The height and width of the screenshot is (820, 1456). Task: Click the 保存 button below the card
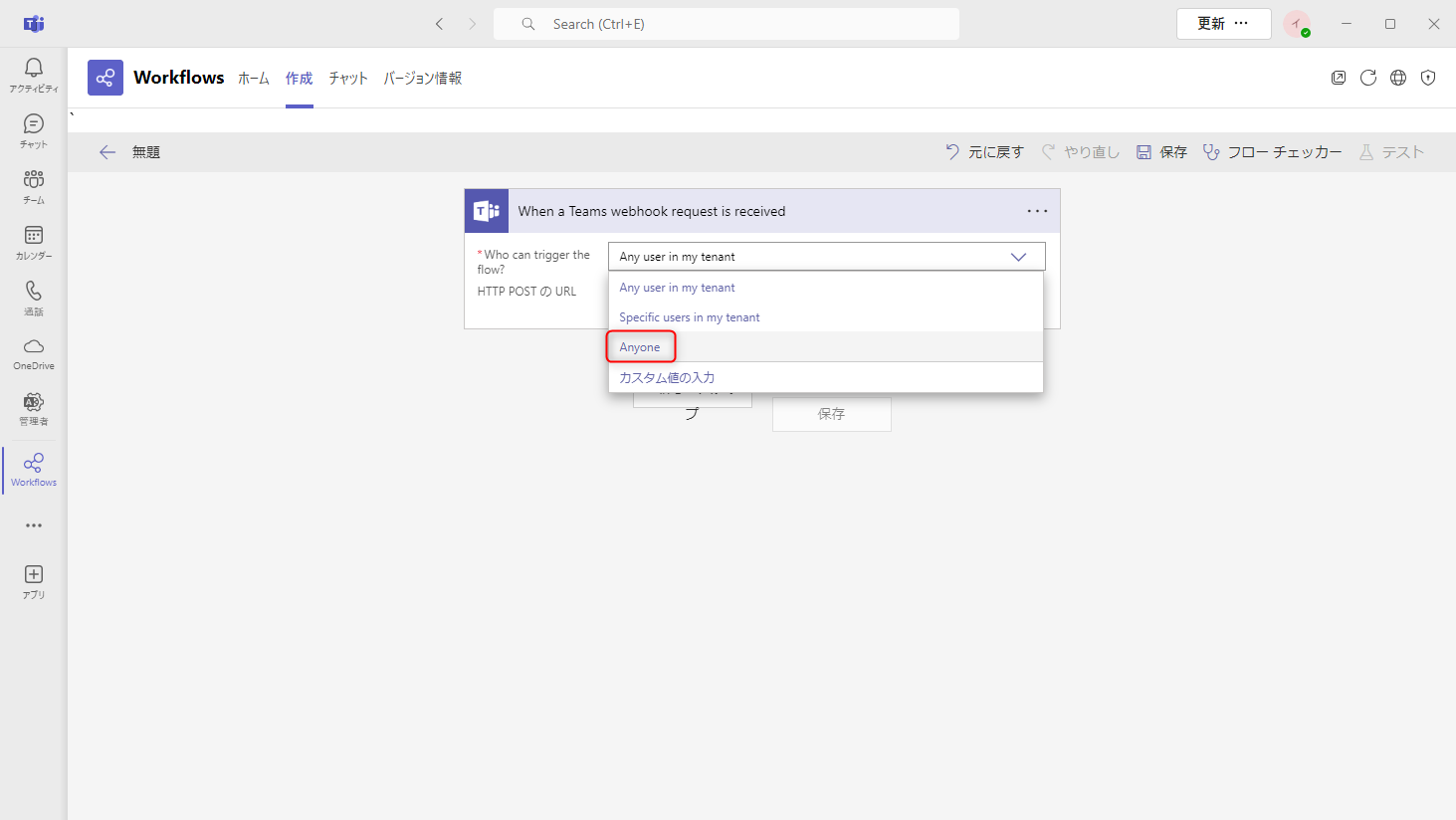[x=832, y=414]
